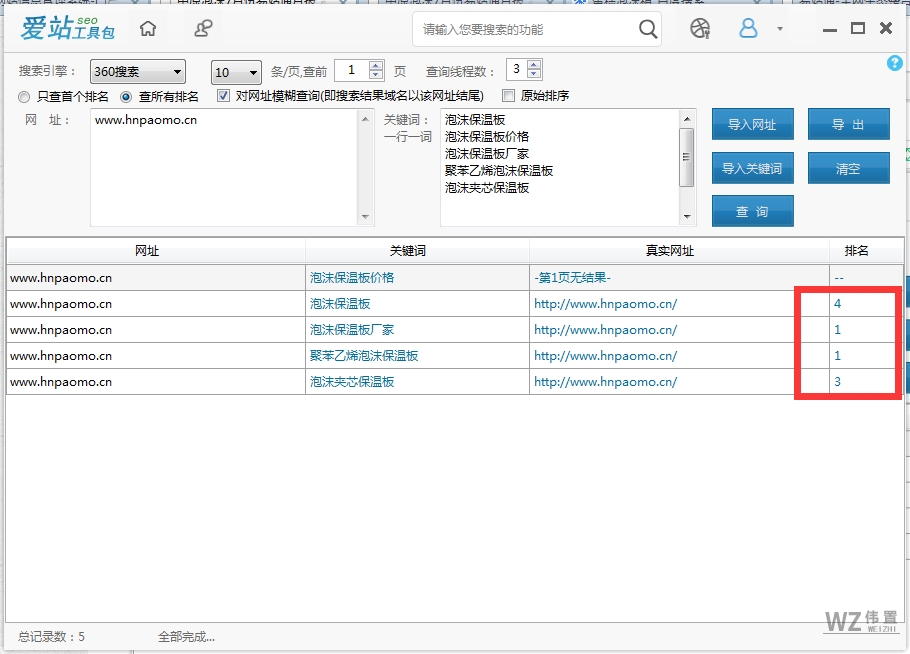Click the Aizhan SEO toolkit logo
Image resolution: width=910 pixels, height=654 pixels.
(x=63, y=30)
